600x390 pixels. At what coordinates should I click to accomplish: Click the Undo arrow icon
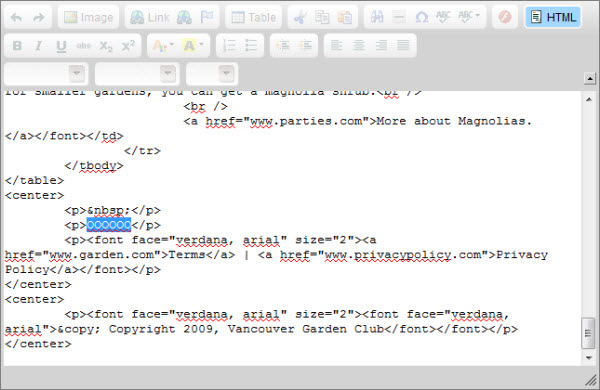(x=16, y=17)
